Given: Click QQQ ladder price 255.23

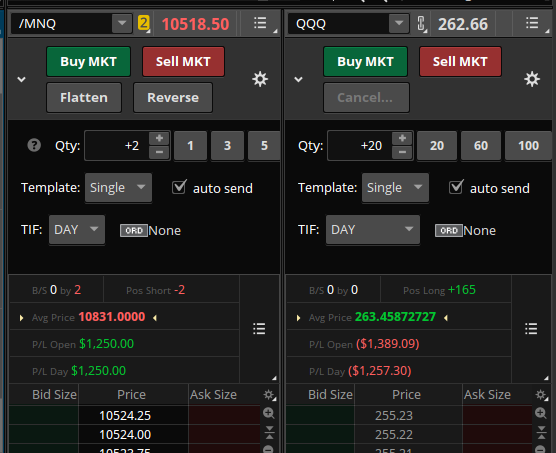Looking at the screenshot, I should (x=394, y=415).
